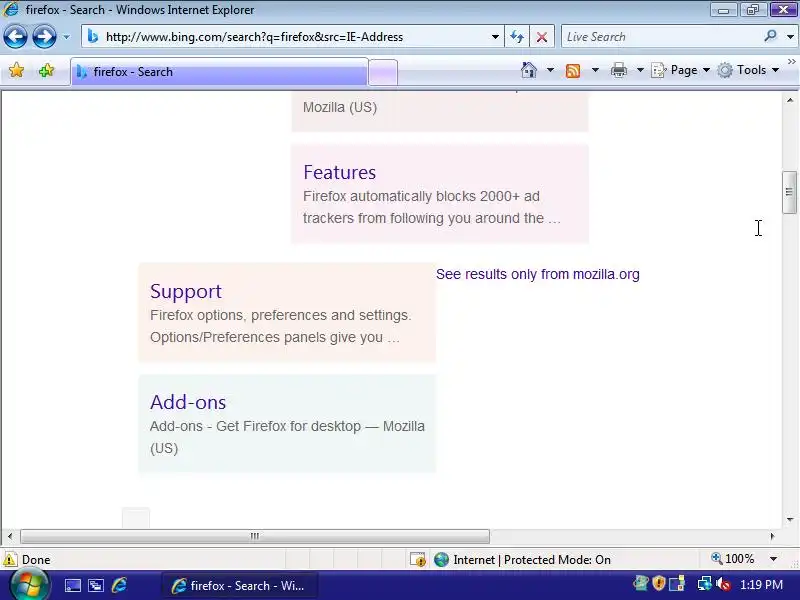Screen dimensions: 800x600
Task: Open the Support link
Action: [x=186, y=291]
